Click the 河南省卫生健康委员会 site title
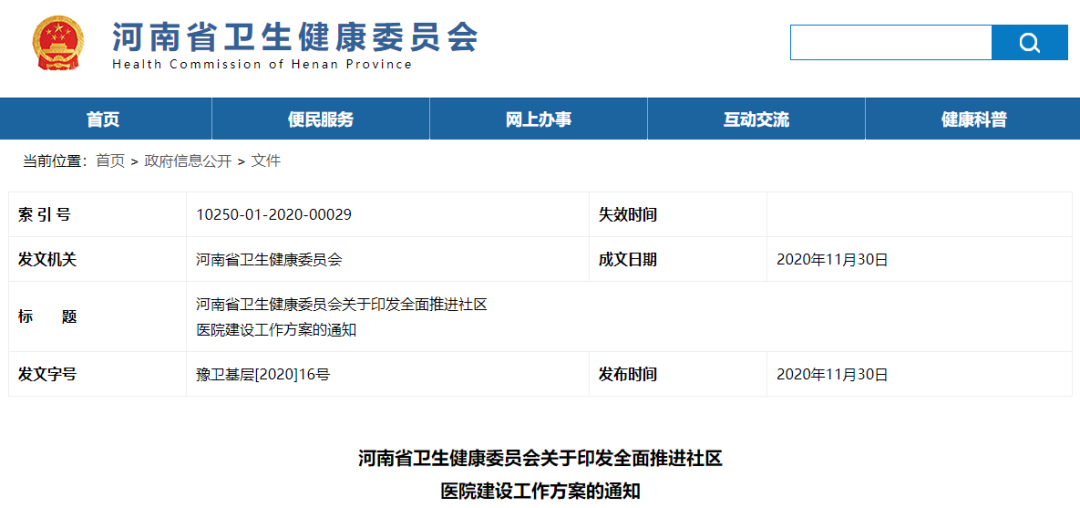This screenshot has width=1080, height=508. tap(295, 36)
